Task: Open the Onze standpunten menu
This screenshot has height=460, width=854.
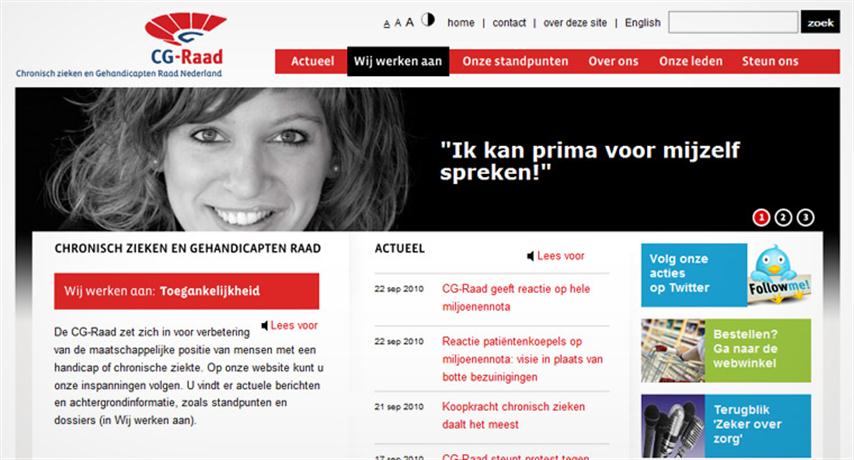Action: point(515,62)
